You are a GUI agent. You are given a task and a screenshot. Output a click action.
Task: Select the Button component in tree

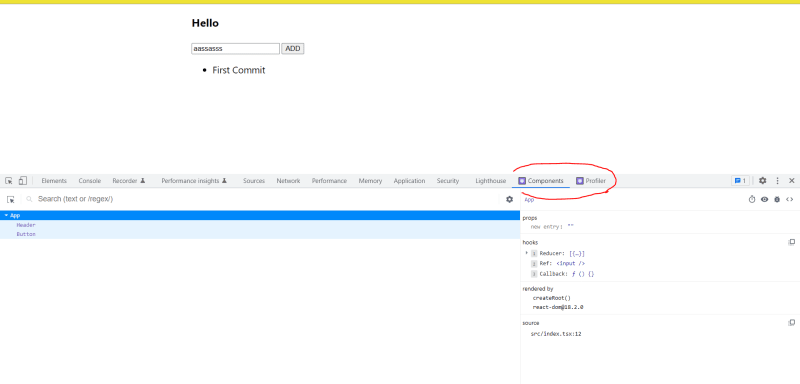[x=26, y=234]
